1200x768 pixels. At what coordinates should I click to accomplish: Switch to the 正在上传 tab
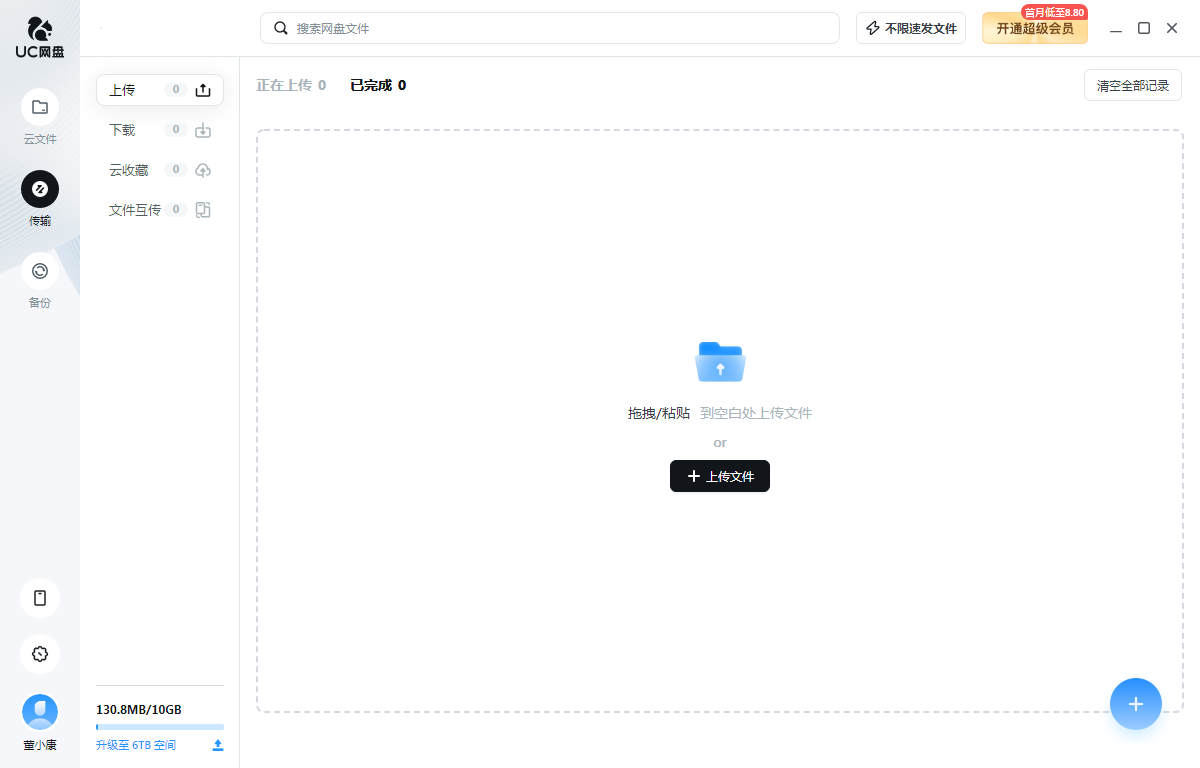(290, 85)
